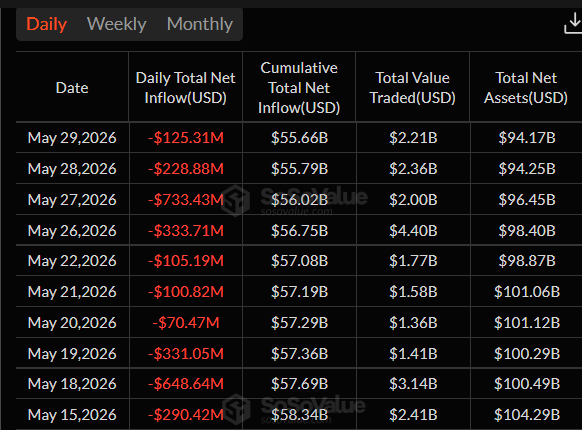The width and height of the screenshot is (582, 430).
Task: Click the $57.36B cumulative inflow cell
Action: pos(300,354)
